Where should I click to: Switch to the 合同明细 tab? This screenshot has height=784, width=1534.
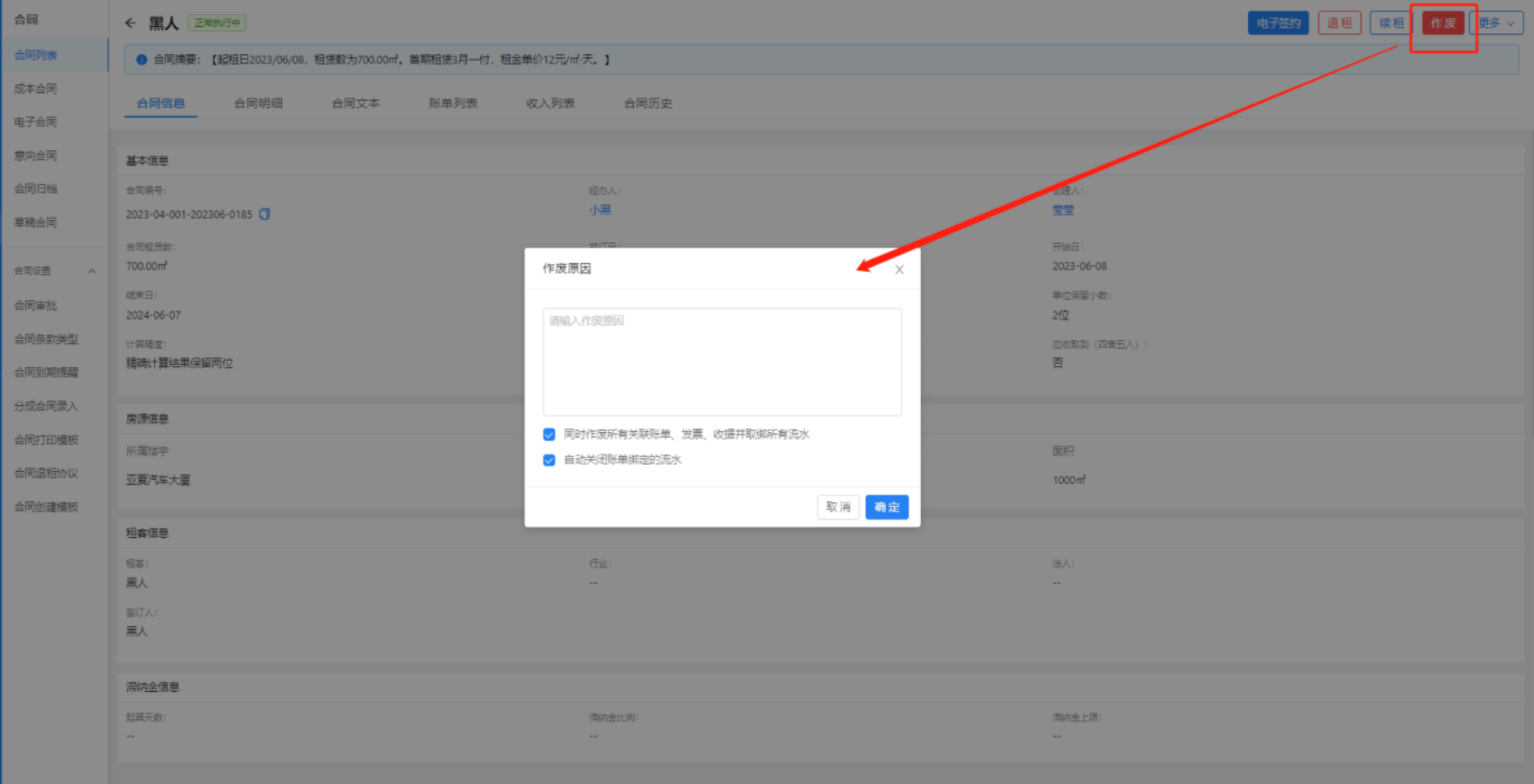[x=258, y=103]
